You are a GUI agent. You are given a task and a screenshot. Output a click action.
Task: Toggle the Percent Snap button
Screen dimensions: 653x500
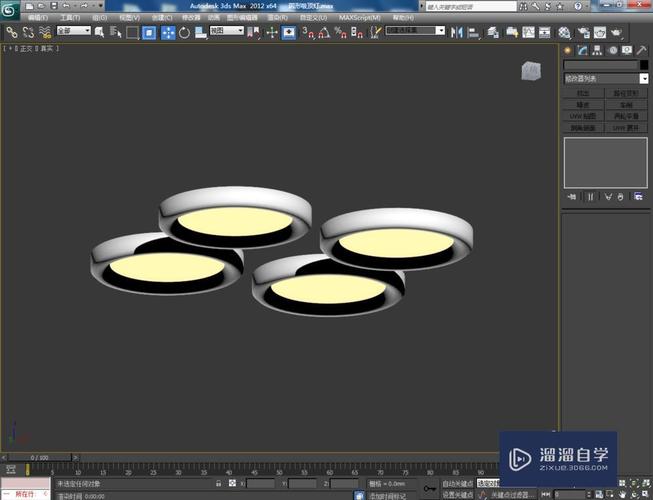[341, 32]
